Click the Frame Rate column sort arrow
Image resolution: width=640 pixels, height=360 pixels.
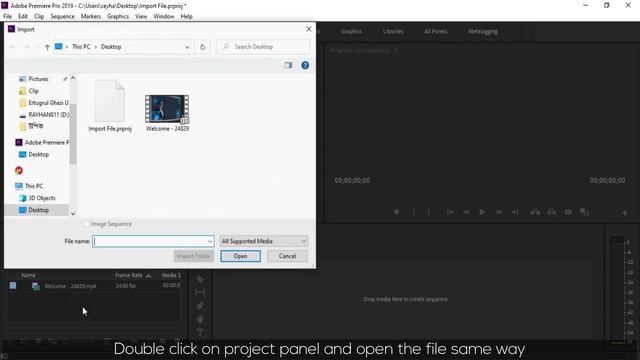(x=149, y=276)
